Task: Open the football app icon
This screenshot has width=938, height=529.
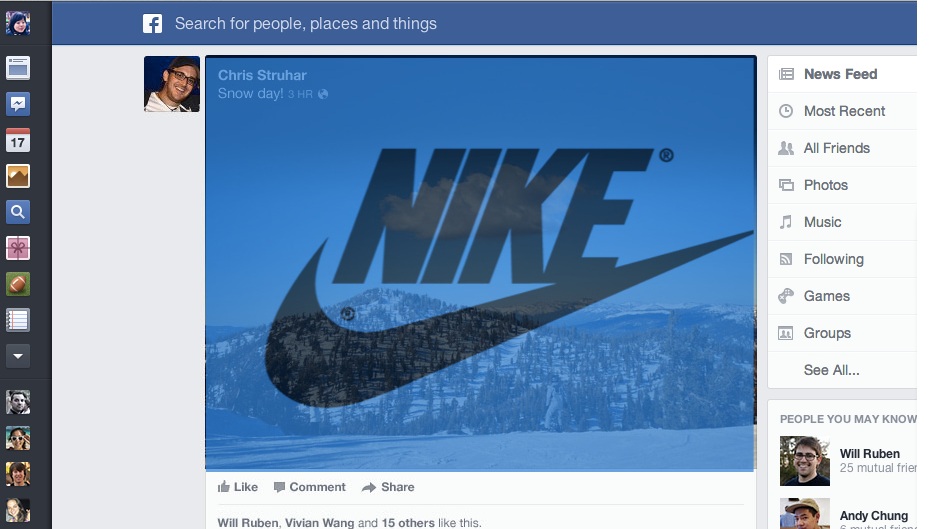Action: click(x=18, y=284)
